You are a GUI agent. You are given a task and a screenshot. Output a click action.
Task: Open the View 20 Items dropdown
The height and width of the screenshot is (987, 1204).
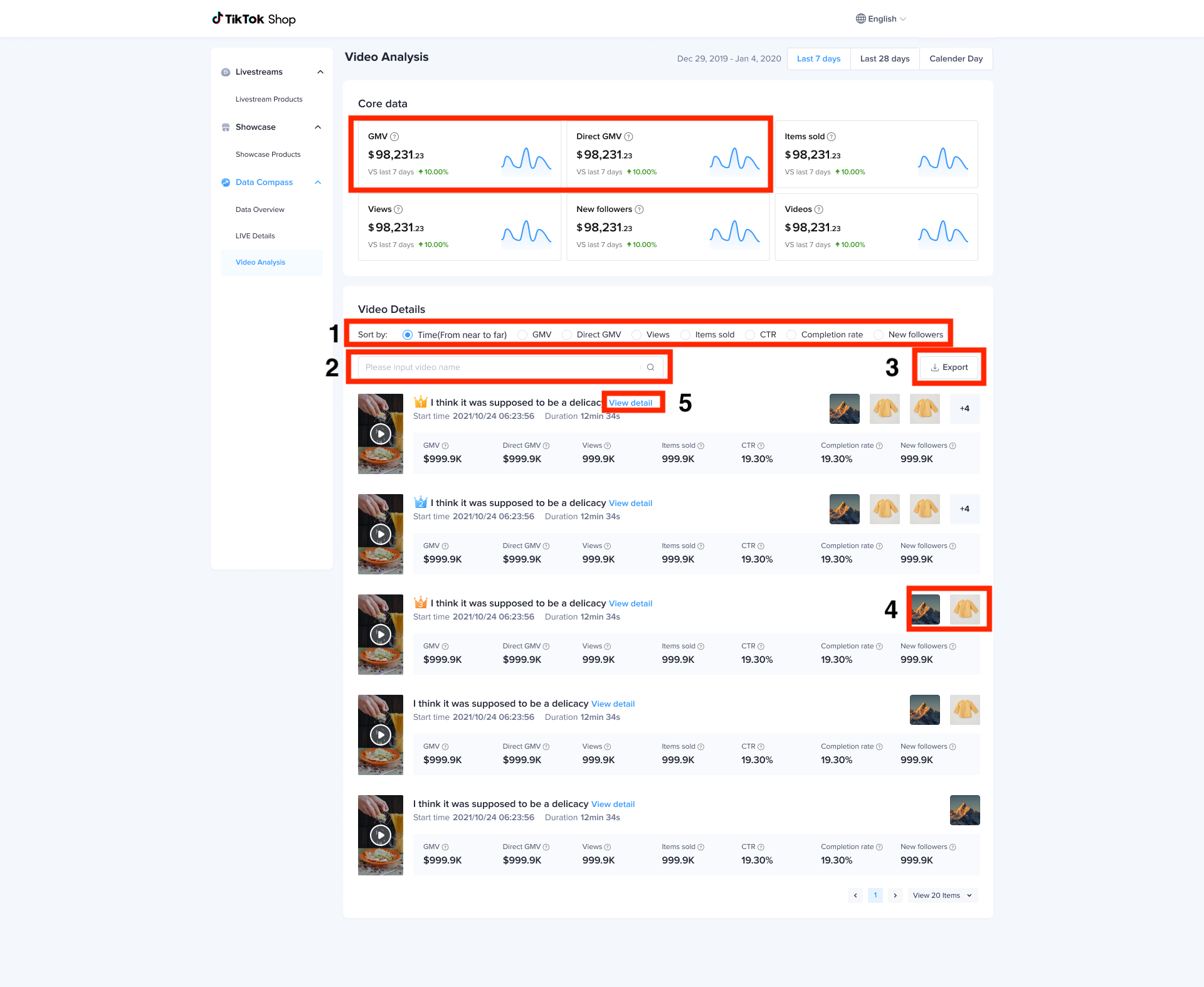coord(942,895)
